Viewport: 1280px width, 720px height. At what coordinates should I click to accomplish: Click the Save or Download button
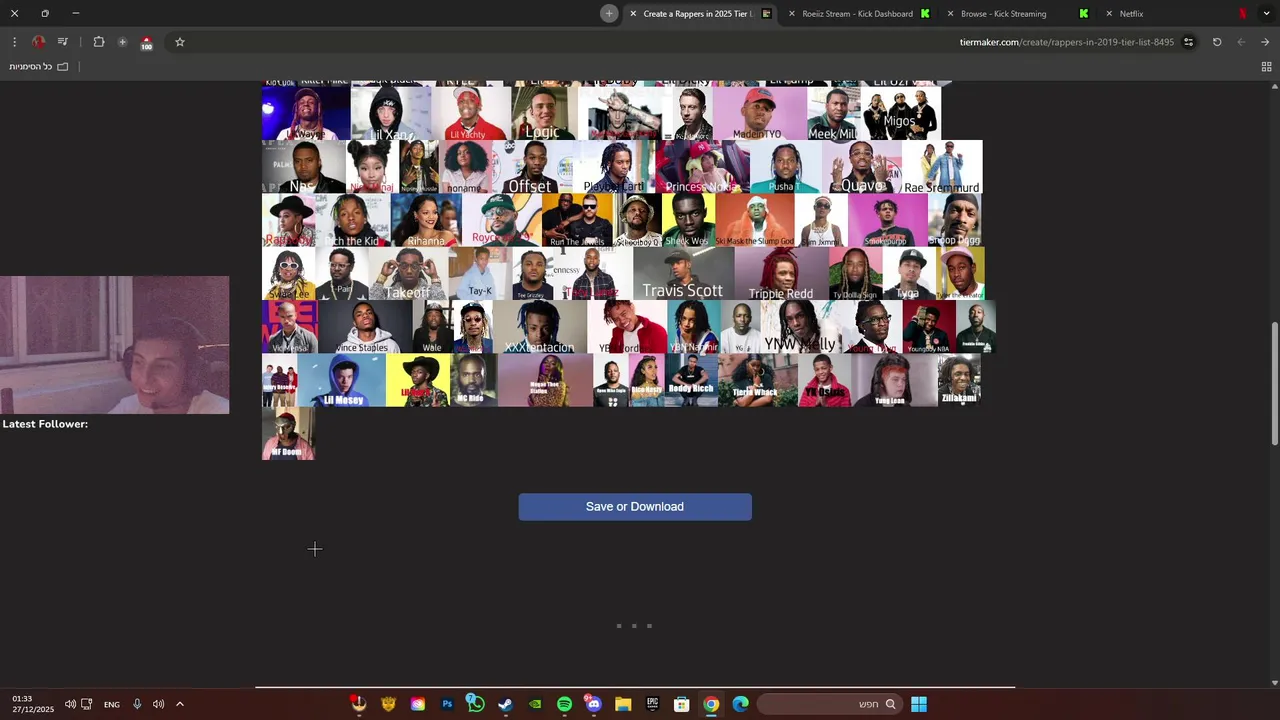pyautogui.click(x=635, y=507)
